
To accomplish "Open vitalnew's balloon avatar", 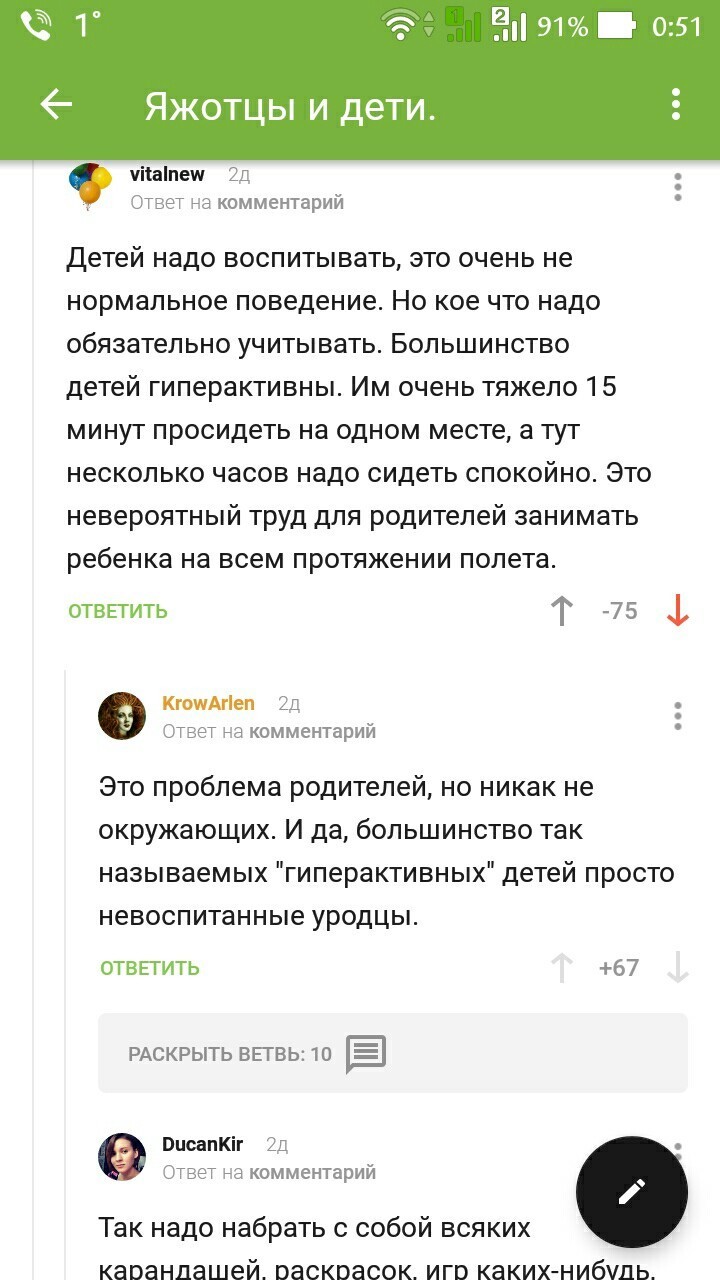I will (88, 185).
